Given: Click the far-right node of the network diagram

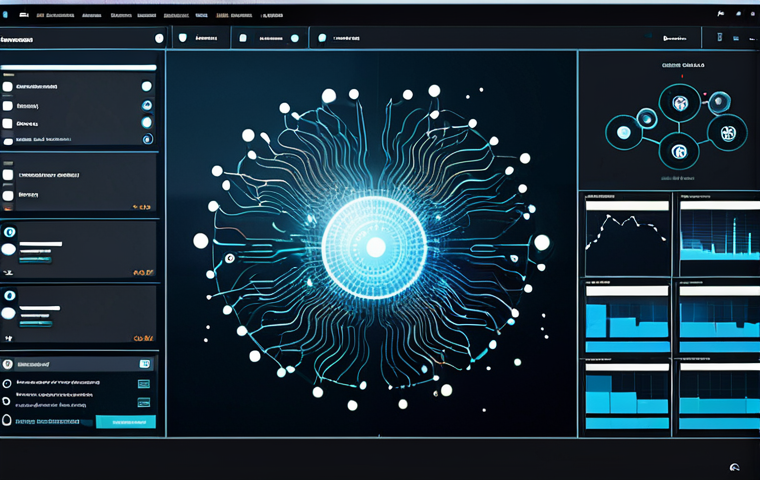Looking at the screenshot, I should 727,131.
